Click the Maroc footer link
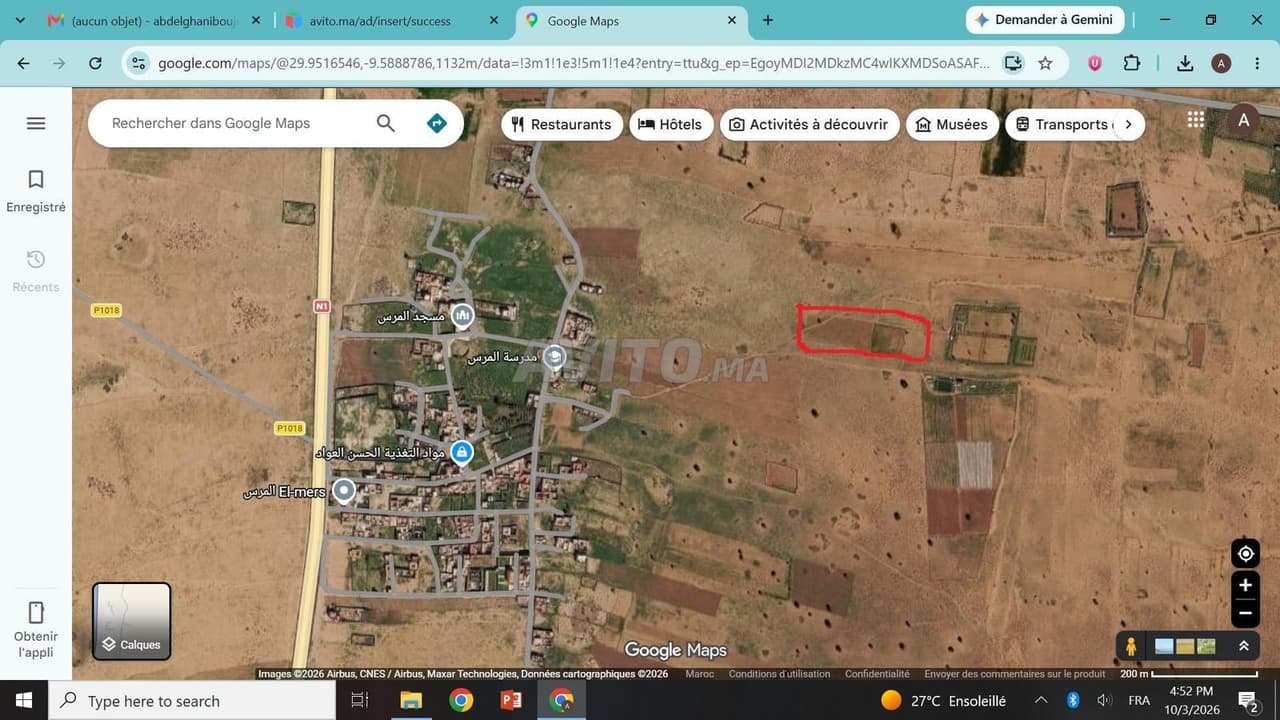The height and width of the screenshot is (720, 1280). 700,674
